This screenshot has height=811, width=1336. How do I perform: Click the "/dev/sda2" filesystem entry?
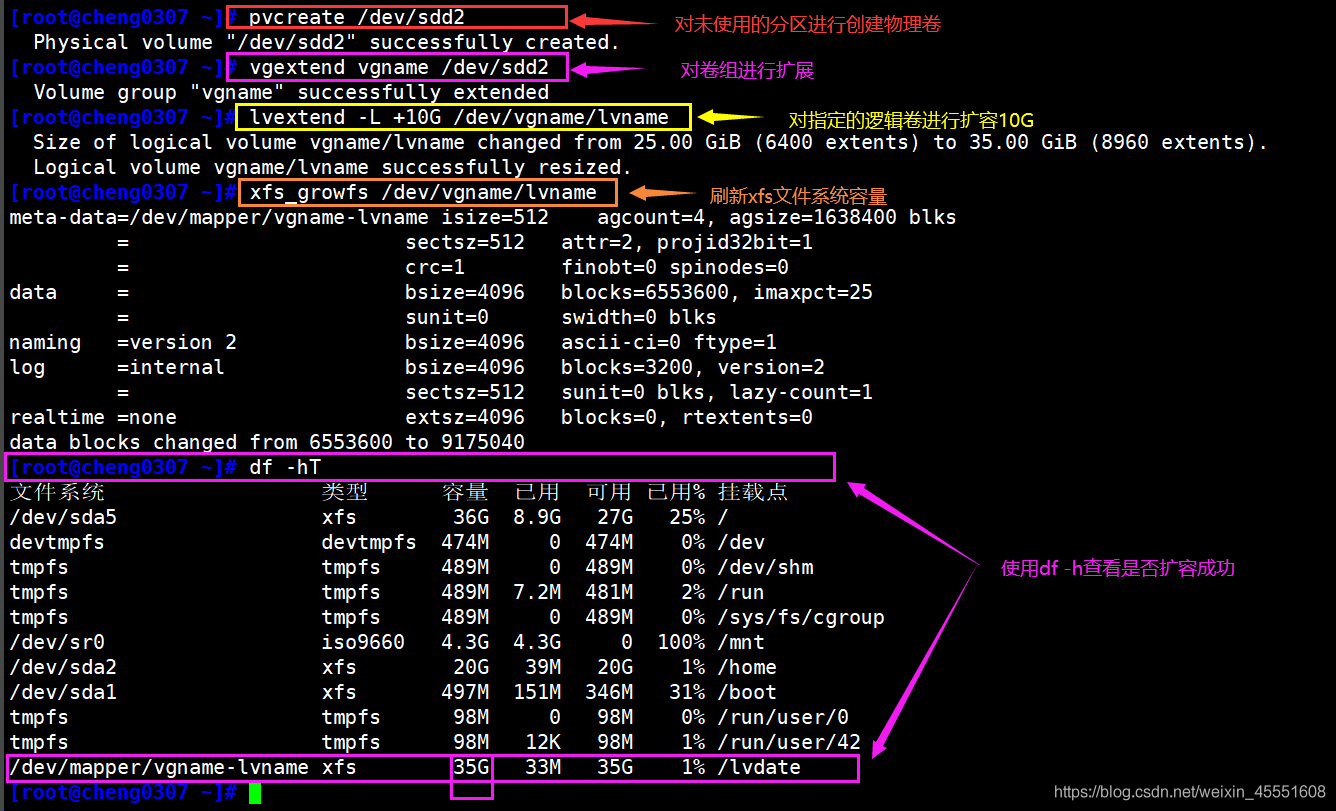[63, 667]
